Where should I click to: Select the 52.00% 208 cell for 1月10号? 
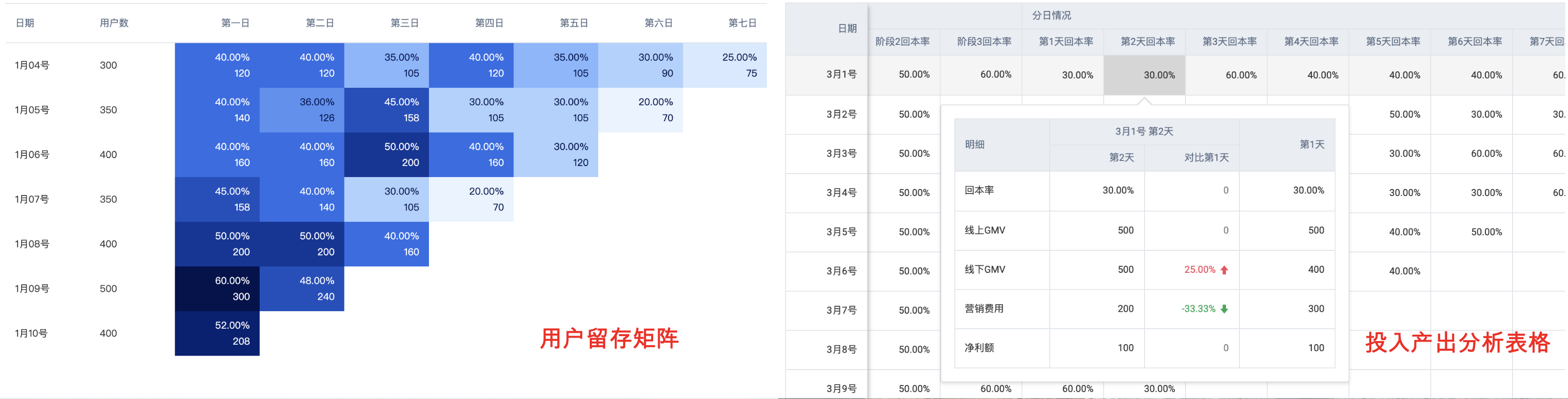tap(217, 333)
